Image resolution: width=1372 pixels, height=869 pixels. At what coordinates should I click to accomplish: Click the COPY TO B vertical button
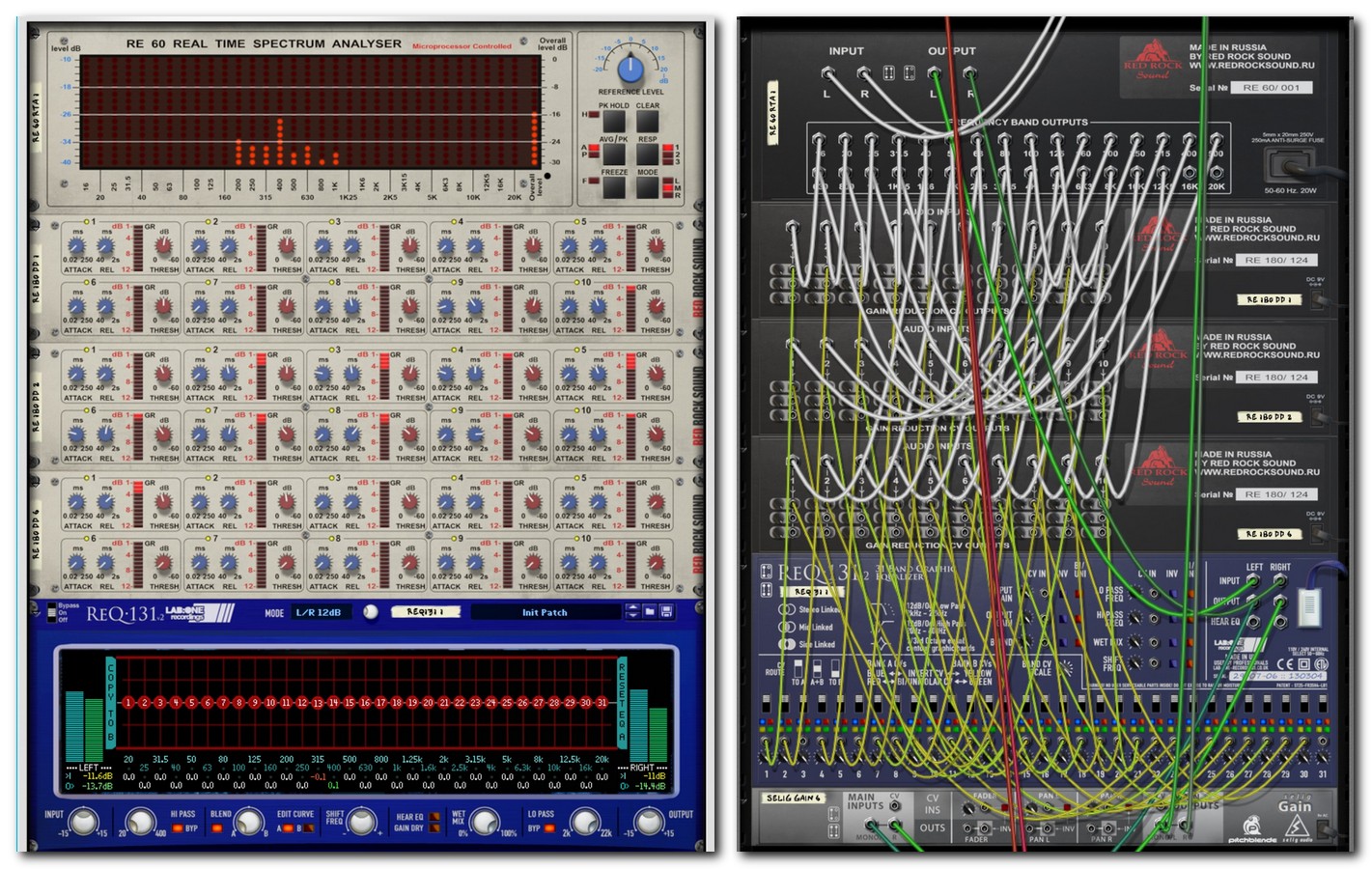110,703
